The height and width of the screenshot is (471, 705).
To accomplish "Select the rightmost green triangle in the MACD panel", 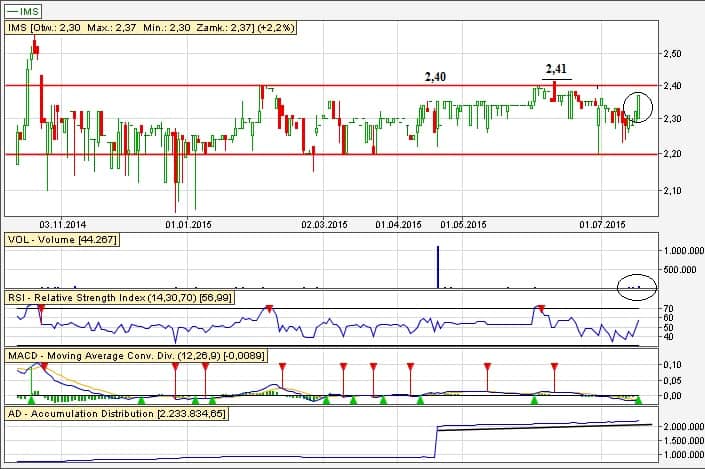I will tap(638, 401).
